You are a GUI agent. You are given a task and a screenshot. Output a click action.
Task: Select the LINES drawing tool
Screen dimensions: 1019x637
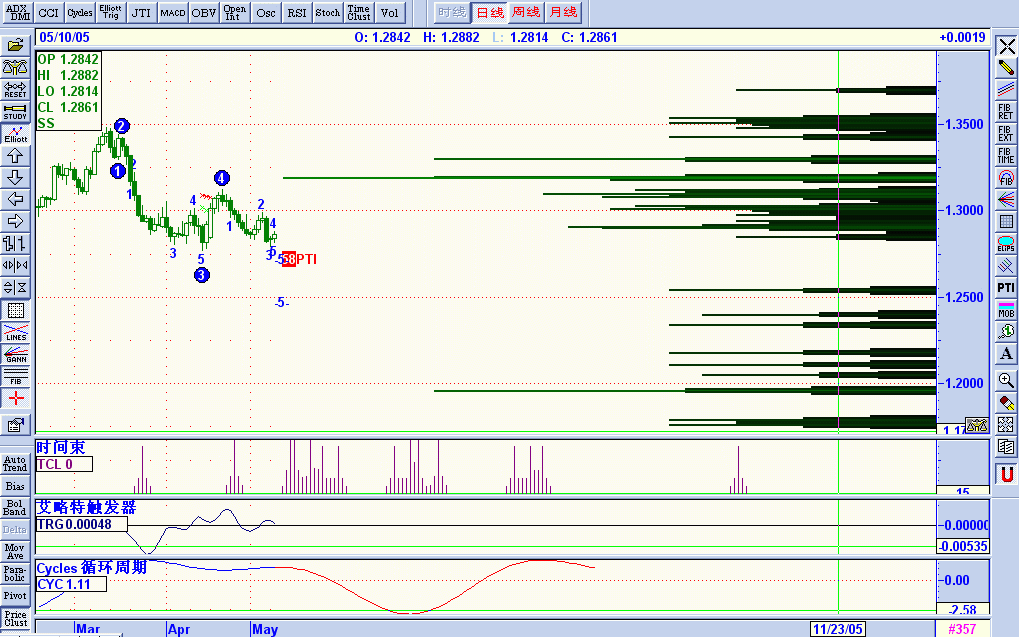click(16, 332)
